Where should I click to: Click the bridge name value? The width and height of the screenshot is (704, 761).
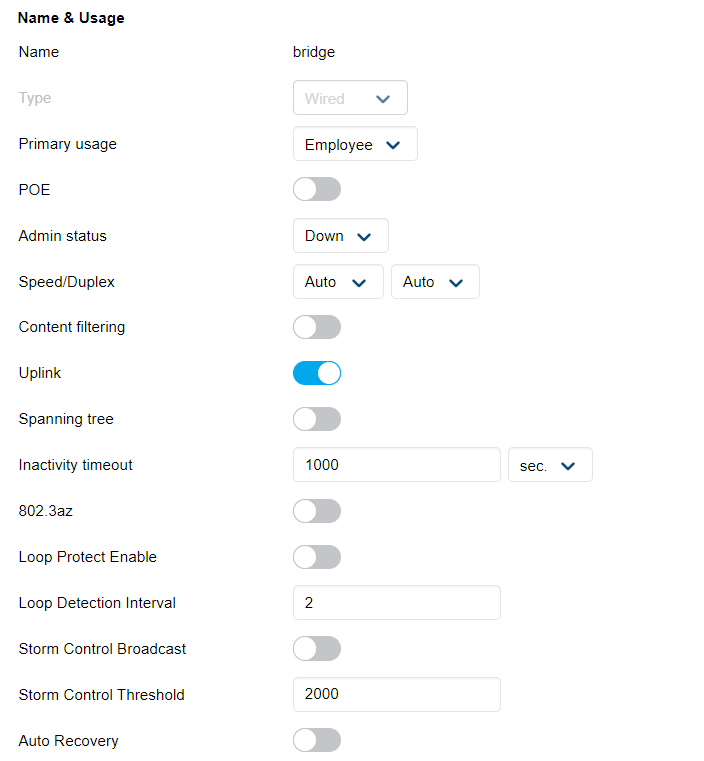coord(314,52)
